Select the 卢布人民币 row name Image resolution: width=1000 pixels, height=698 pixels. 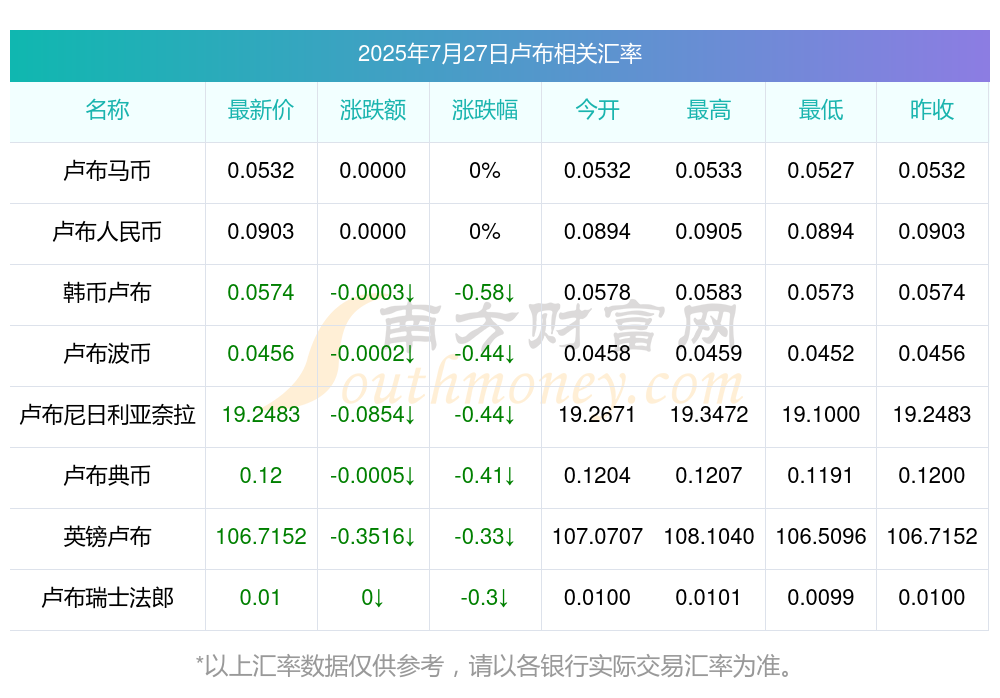point(107,232)
